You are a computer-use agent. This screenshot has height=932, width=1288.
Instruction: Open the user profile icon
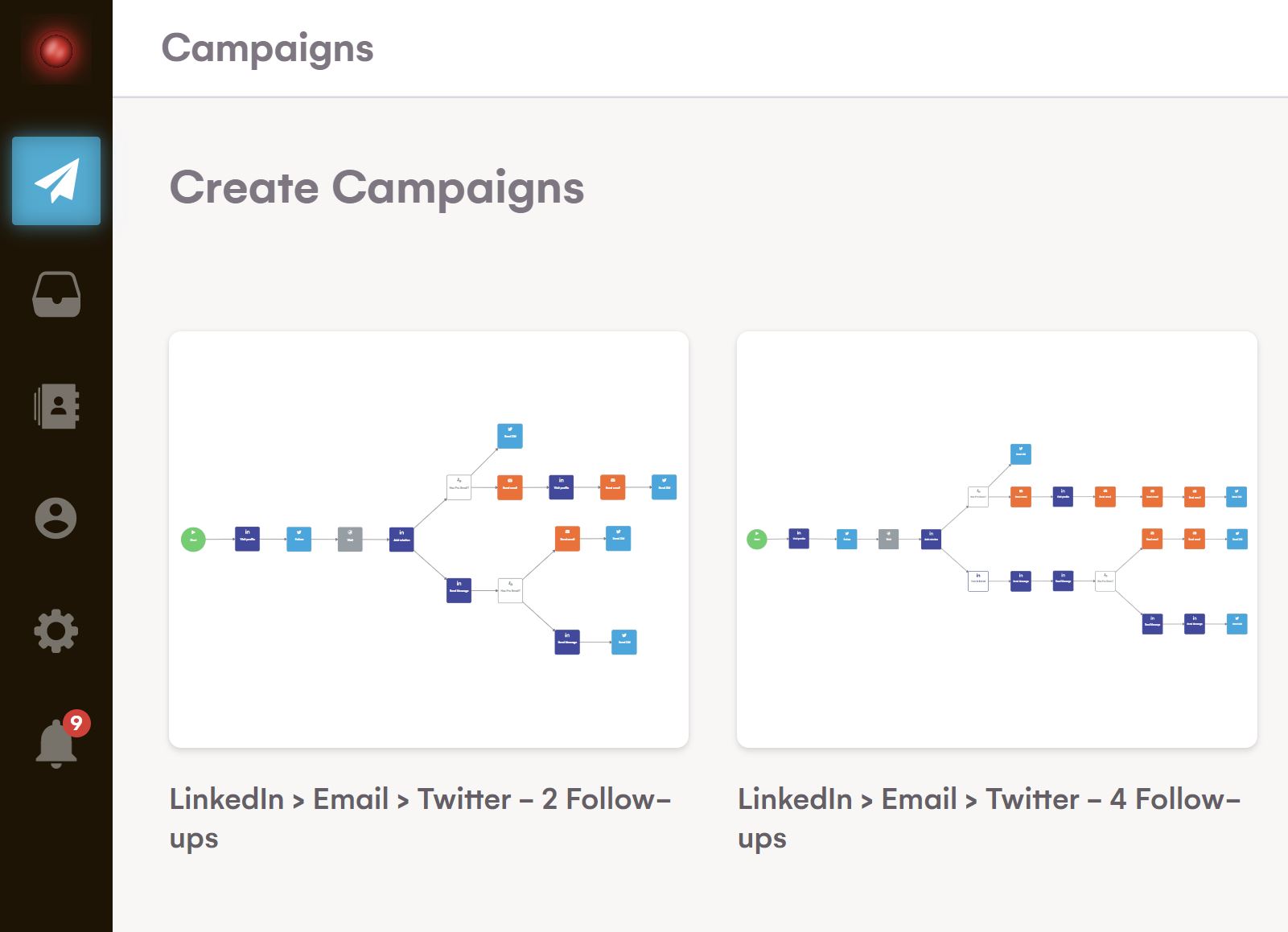pos(56,518)
